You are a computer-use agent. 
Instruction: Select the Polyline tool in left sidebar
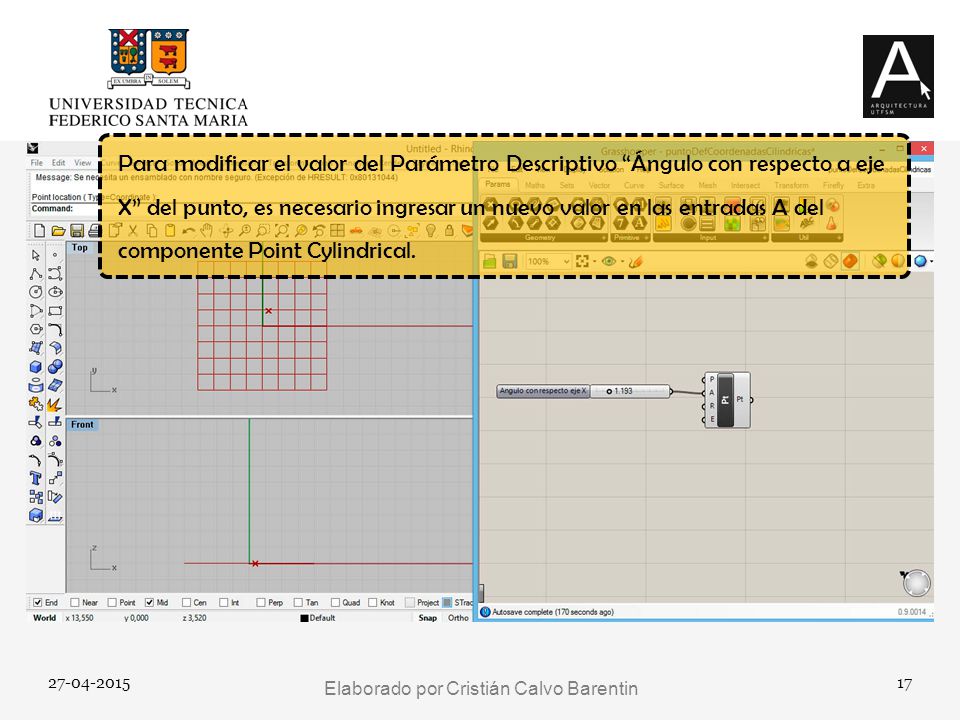pos(36,274)
